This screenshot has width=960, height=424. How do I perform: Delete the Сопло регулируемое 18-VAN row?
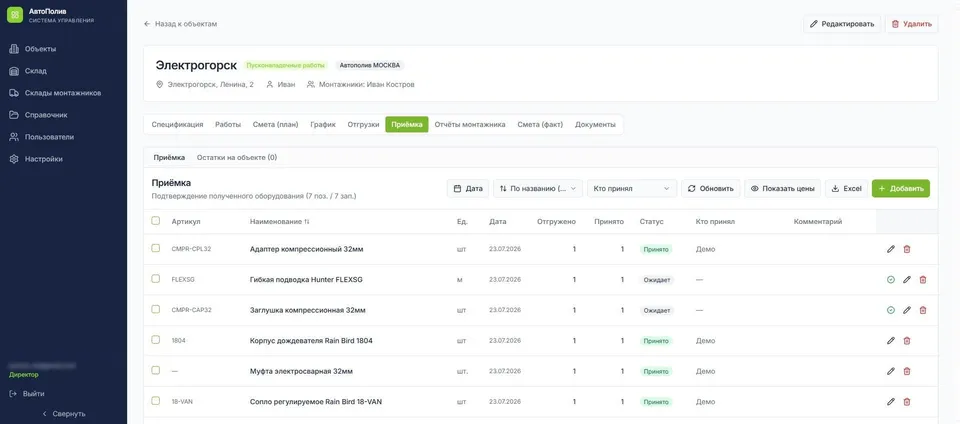coord(907,402)
